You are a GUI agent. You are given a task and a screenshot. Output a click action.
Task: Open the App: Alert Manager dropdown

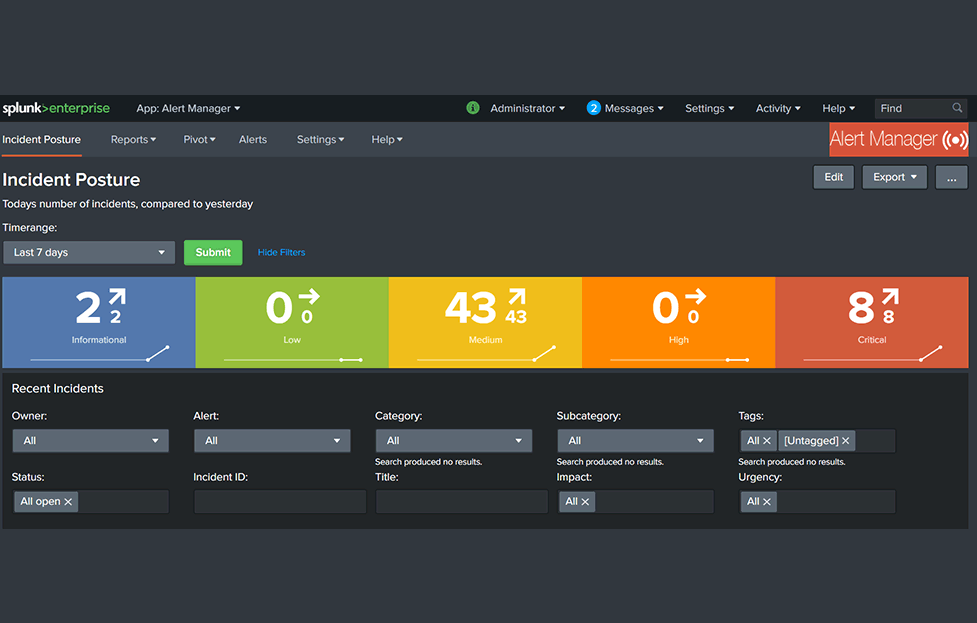point(188,108)
